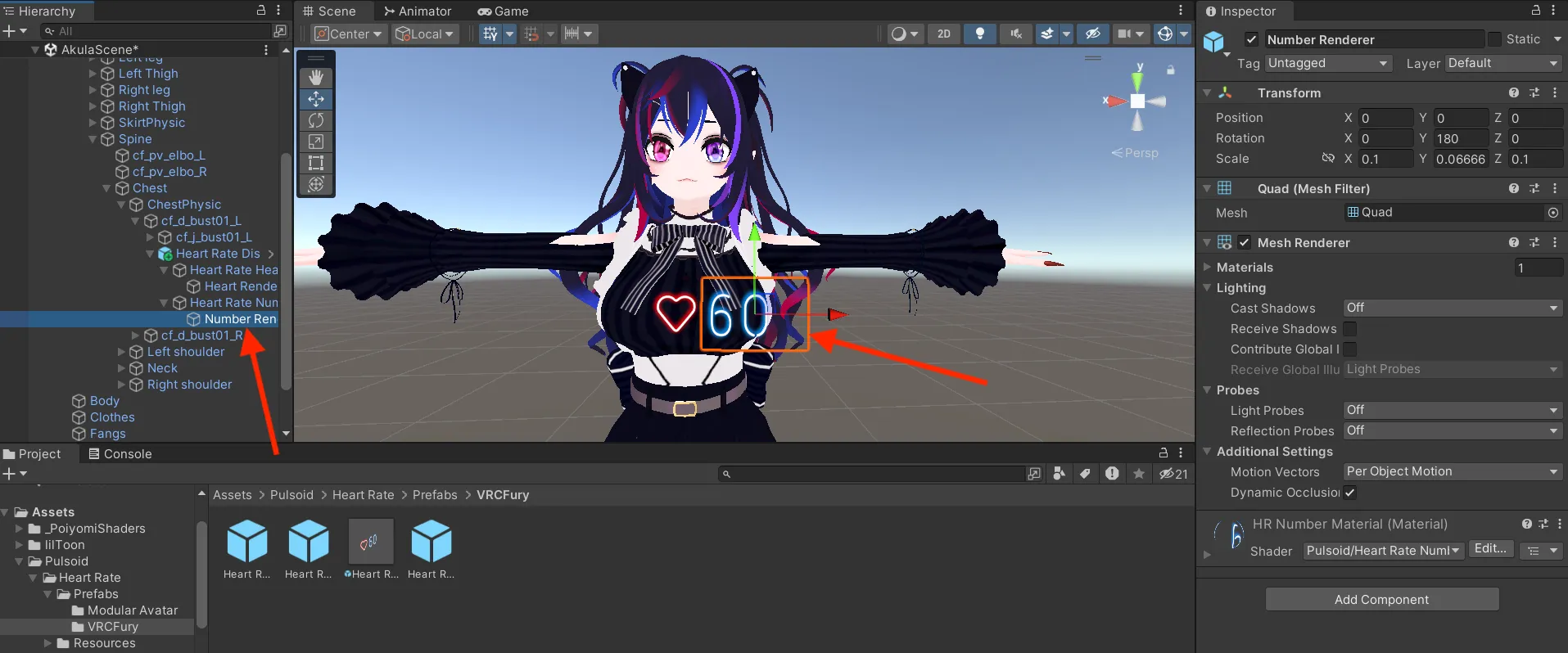
Task: Open the Reflection Probes dropdown
Action: 1453,430
